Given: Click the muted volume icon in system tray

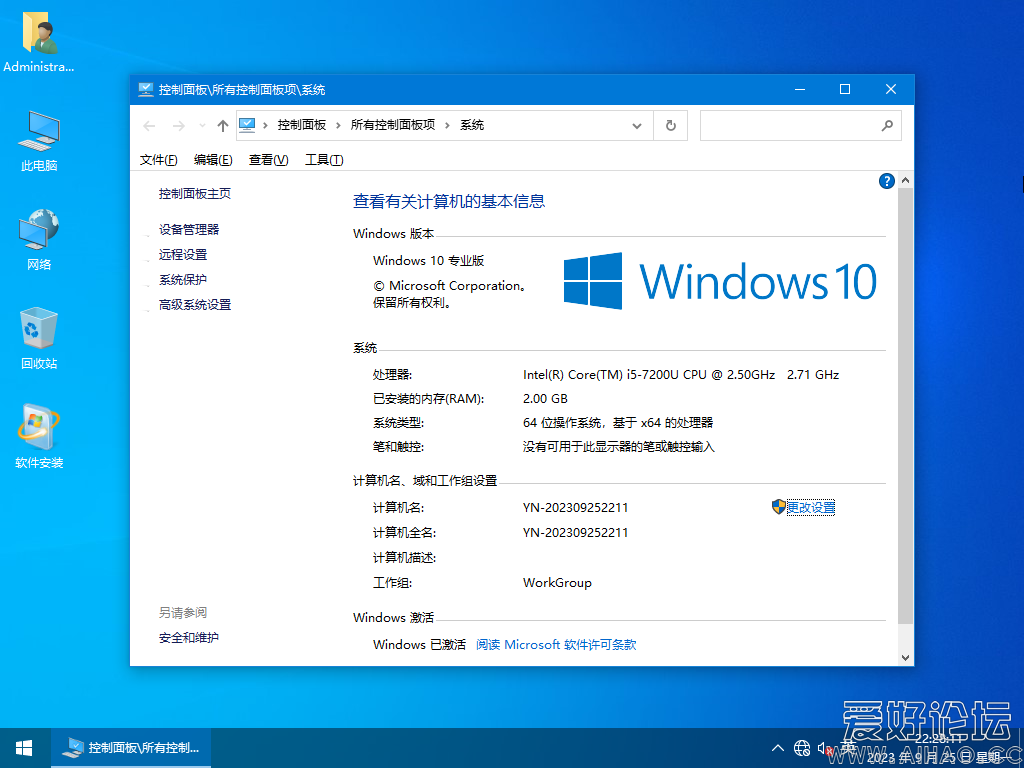Looking at the screenshot, I should coord(826,747).
